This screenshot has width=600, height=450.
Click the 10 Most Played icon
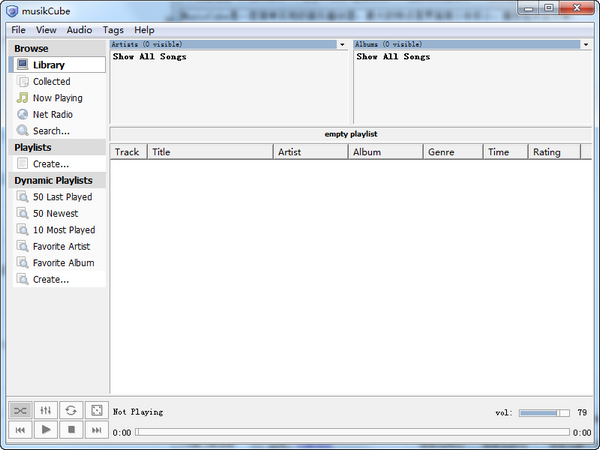(x=23, y=230)
